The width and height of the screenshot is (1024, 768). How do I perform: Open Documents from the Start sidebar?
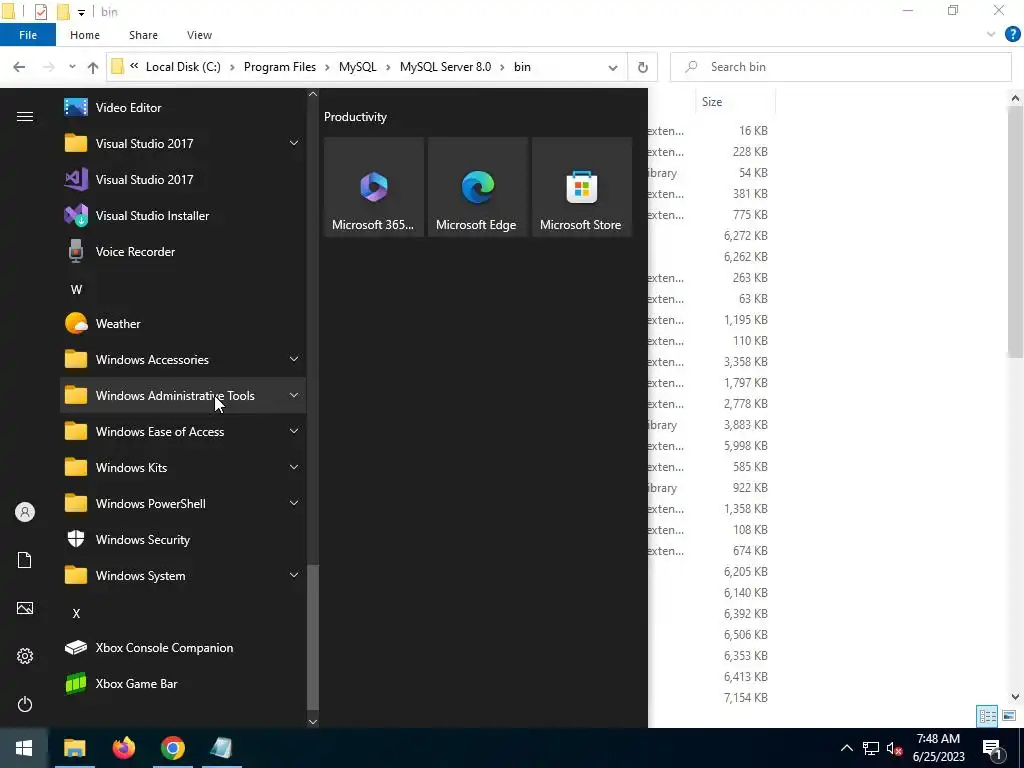tap(25, 560)
